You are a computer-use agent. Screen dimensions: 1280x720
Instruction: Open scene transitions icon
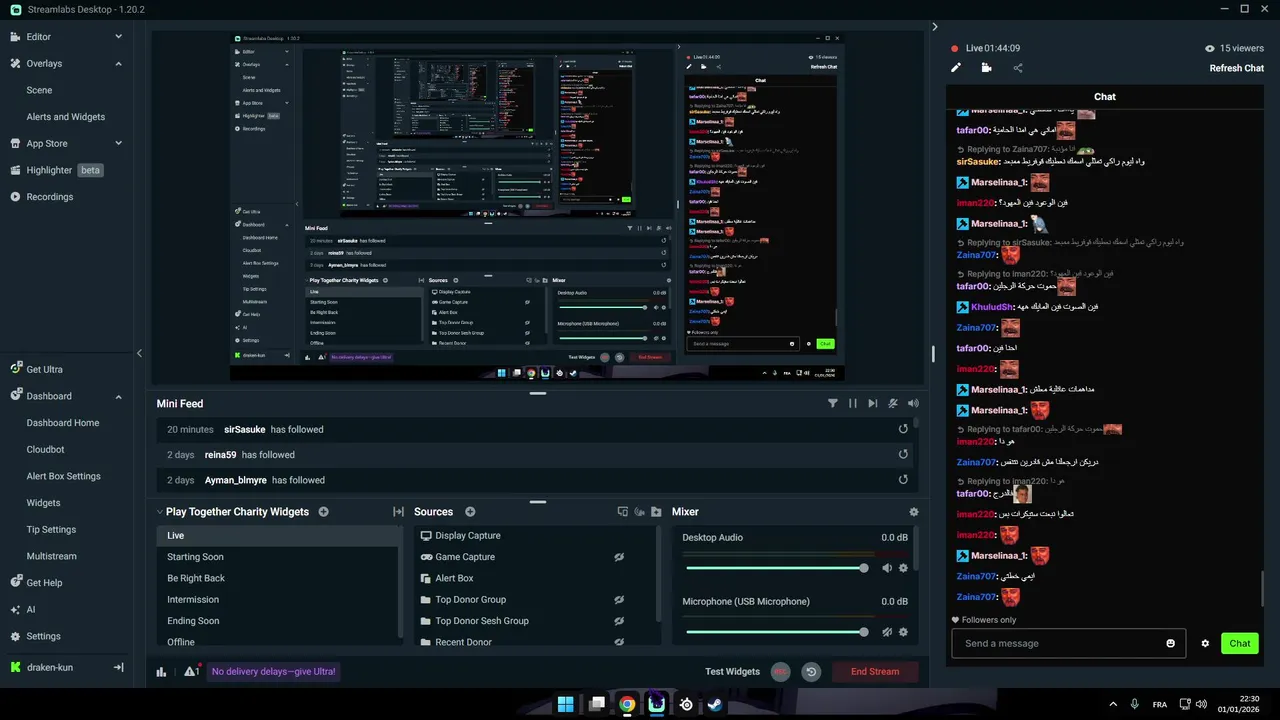pyautogui.click(x=398, y=512)
